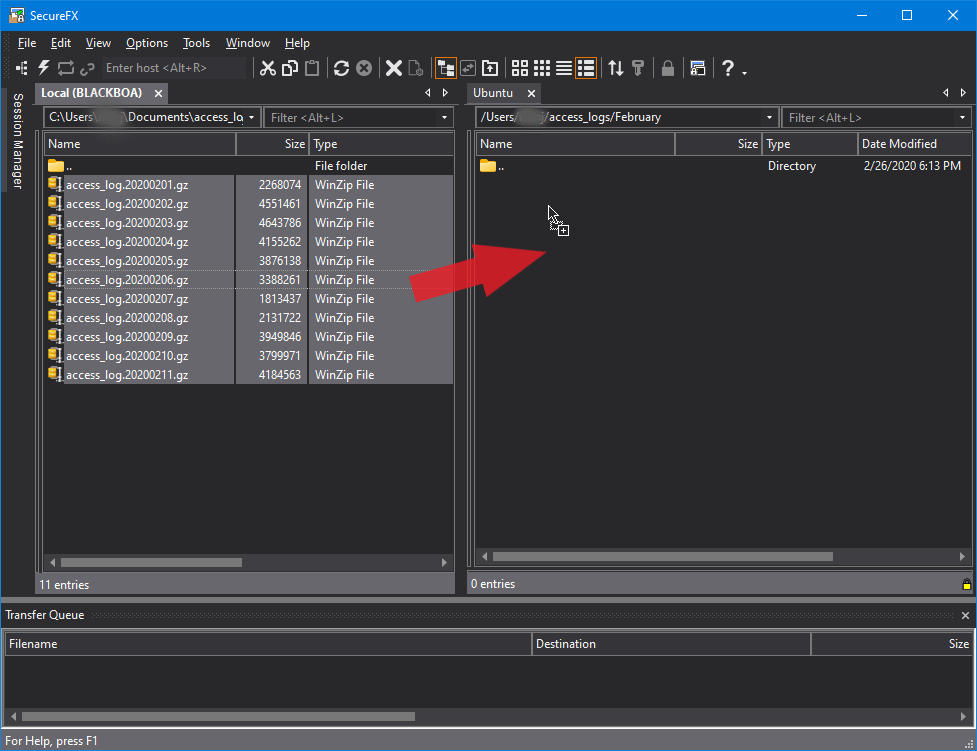Switch to List view

coord(564,68)
